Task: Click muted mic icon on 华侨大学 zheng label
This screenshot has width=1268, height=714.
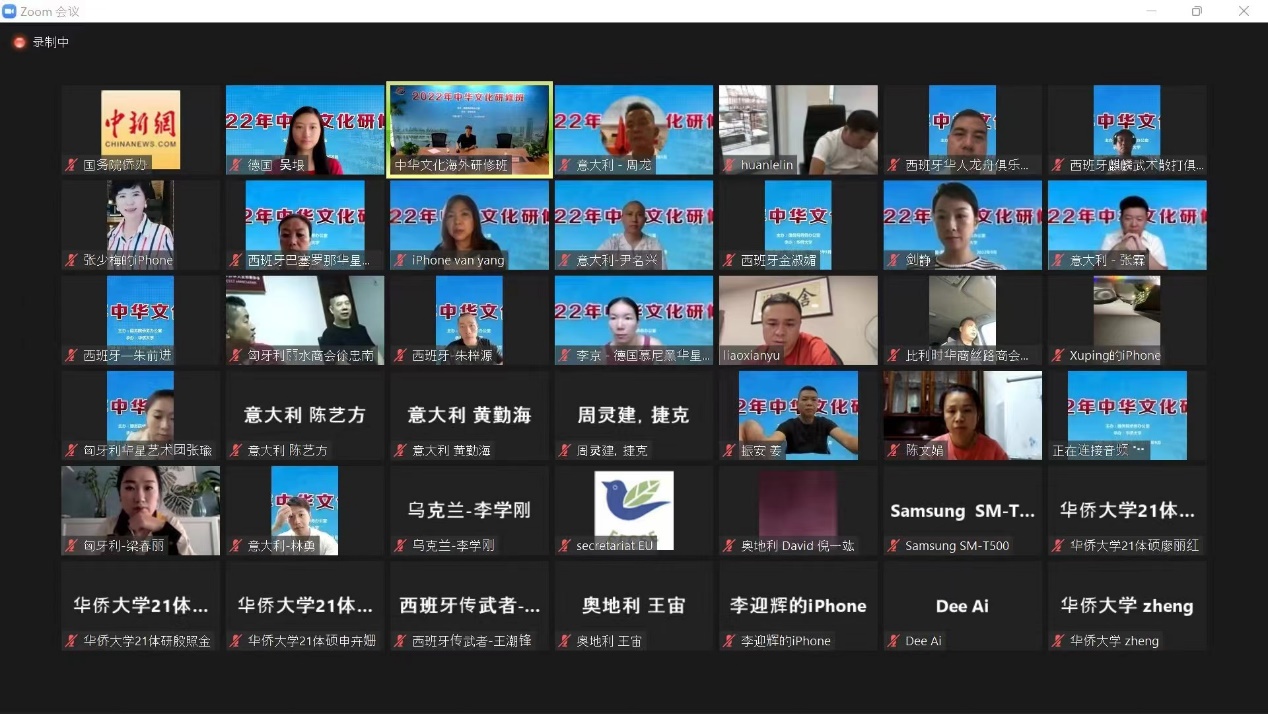Action: click(1058, 641)
